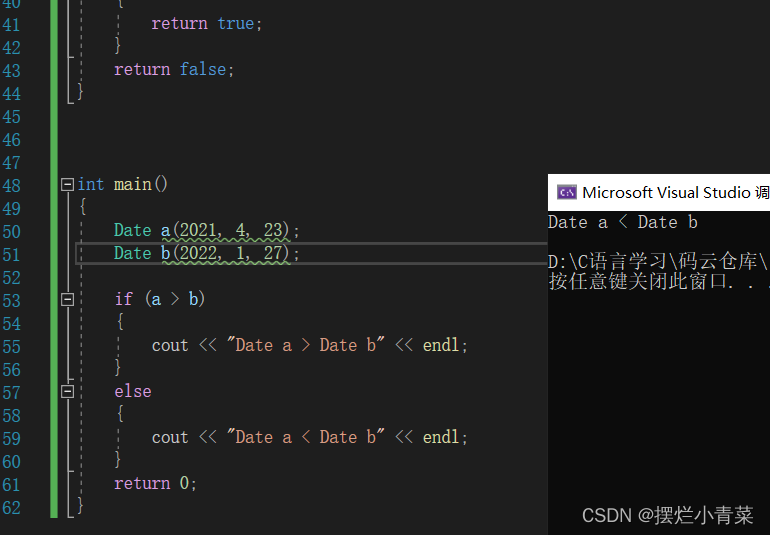Click 'cout' on line 55
Viewport: 770px width, 535px height.
(170, 345)
